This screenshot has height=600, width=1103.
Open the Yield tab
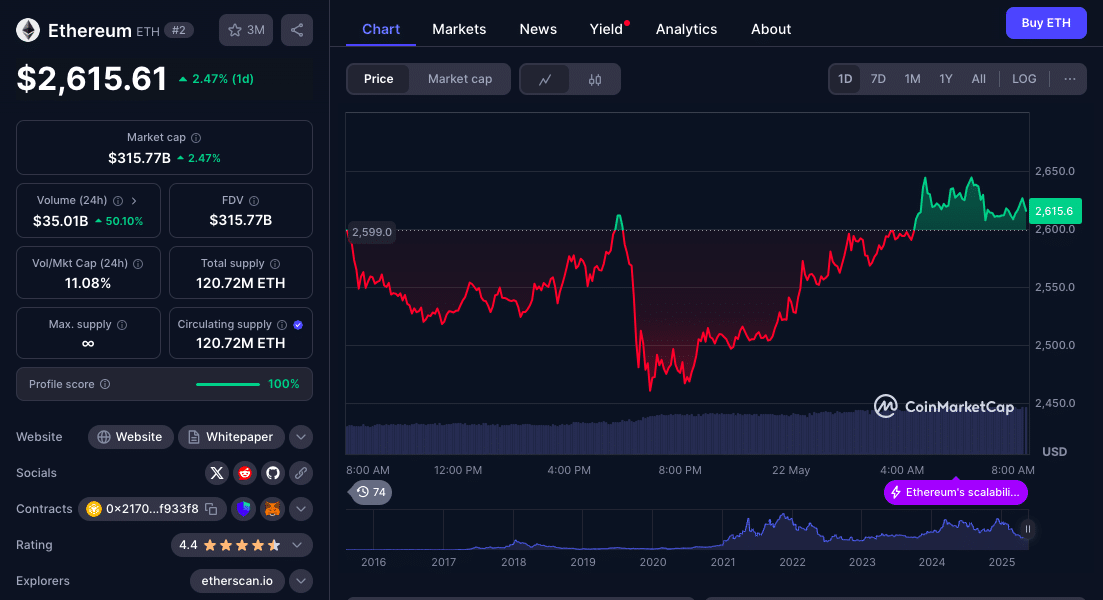(x=606, y=30)
